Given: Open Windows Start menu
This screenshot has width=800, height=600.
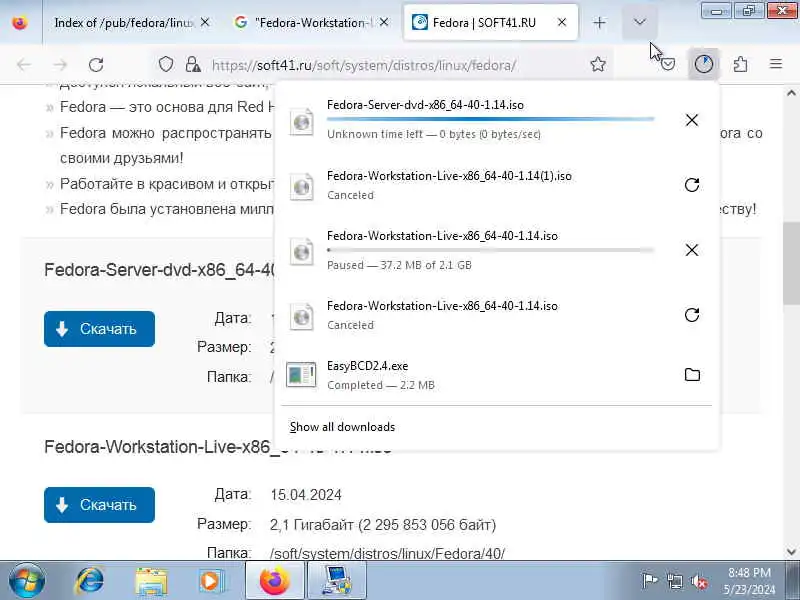Looking at the screenshot, I should [x=26, y=581].
